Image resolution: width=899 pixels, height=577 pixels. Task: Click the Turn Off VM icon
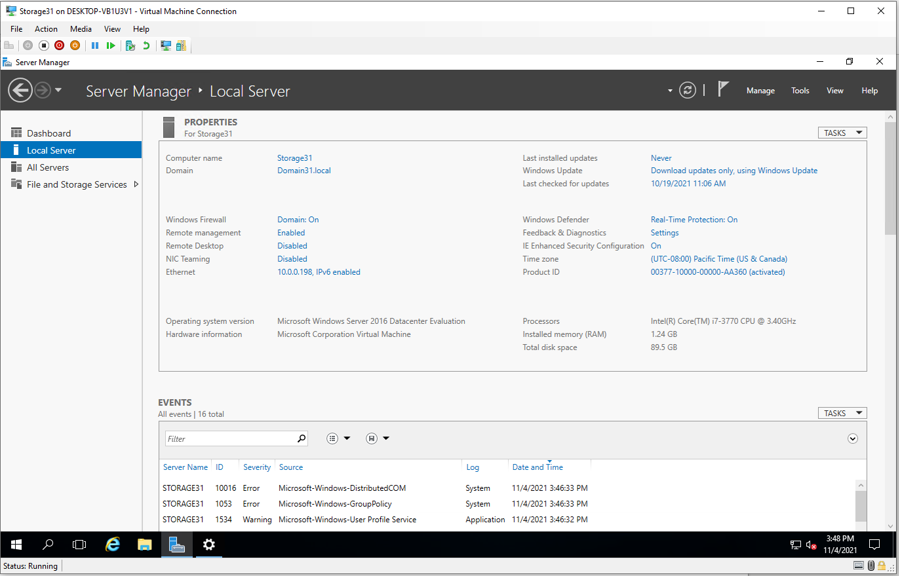44,45
